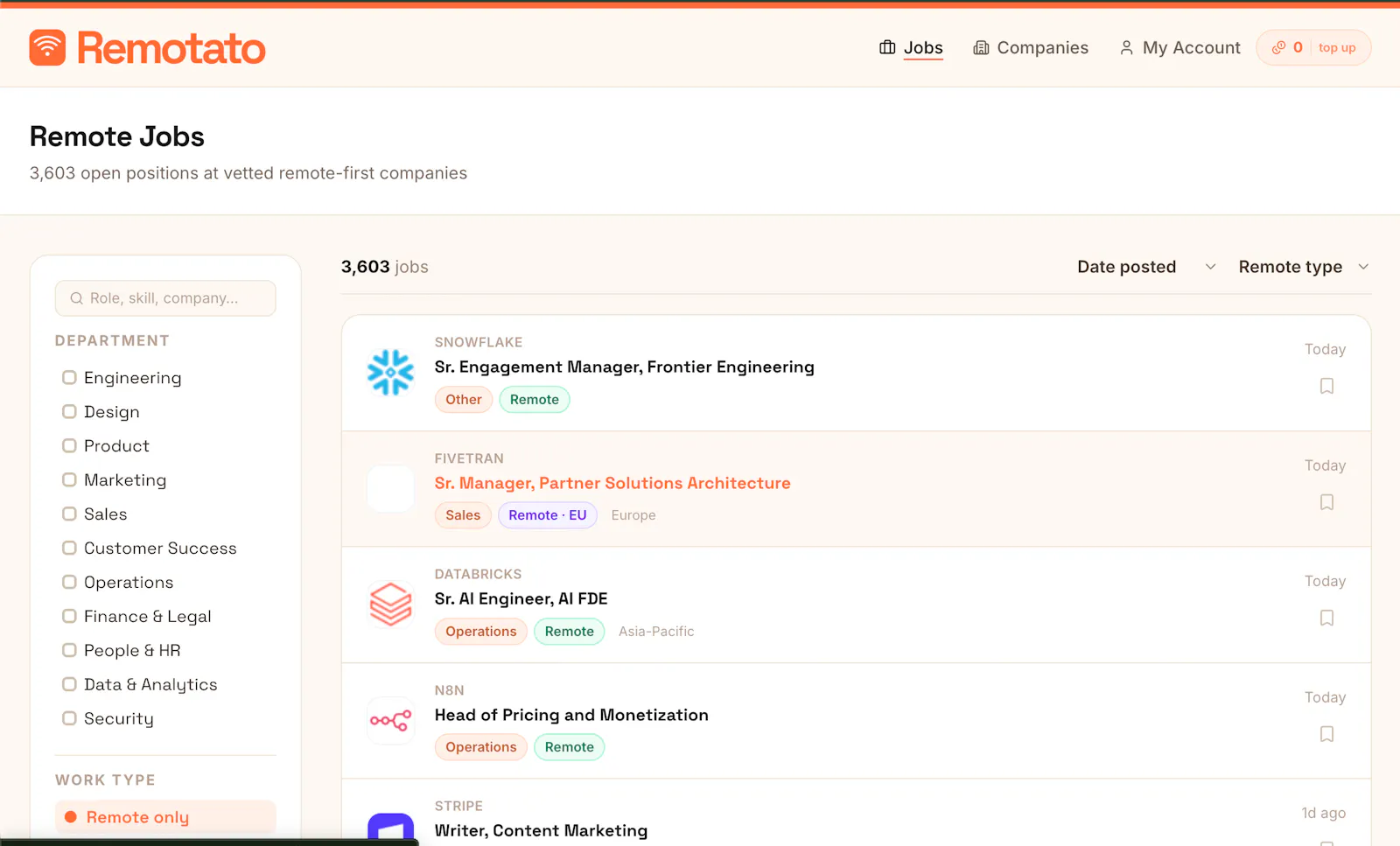Screen dimensions: 1400x846
Task: Open My Account in navigation
Action: click(x=1179, y=47)
